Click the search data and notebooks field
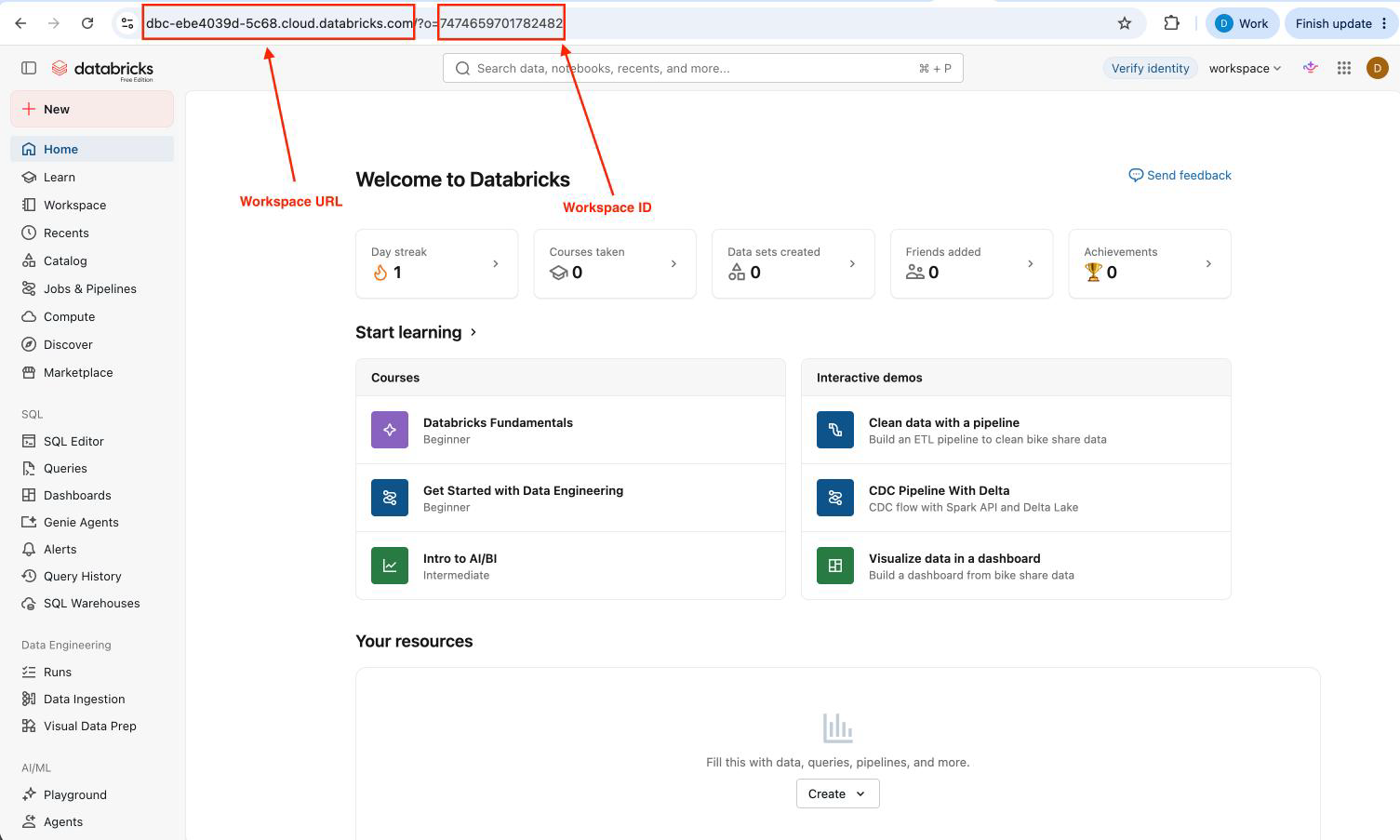The width and height of the screenshot is (1400, 840). (702, 68)
